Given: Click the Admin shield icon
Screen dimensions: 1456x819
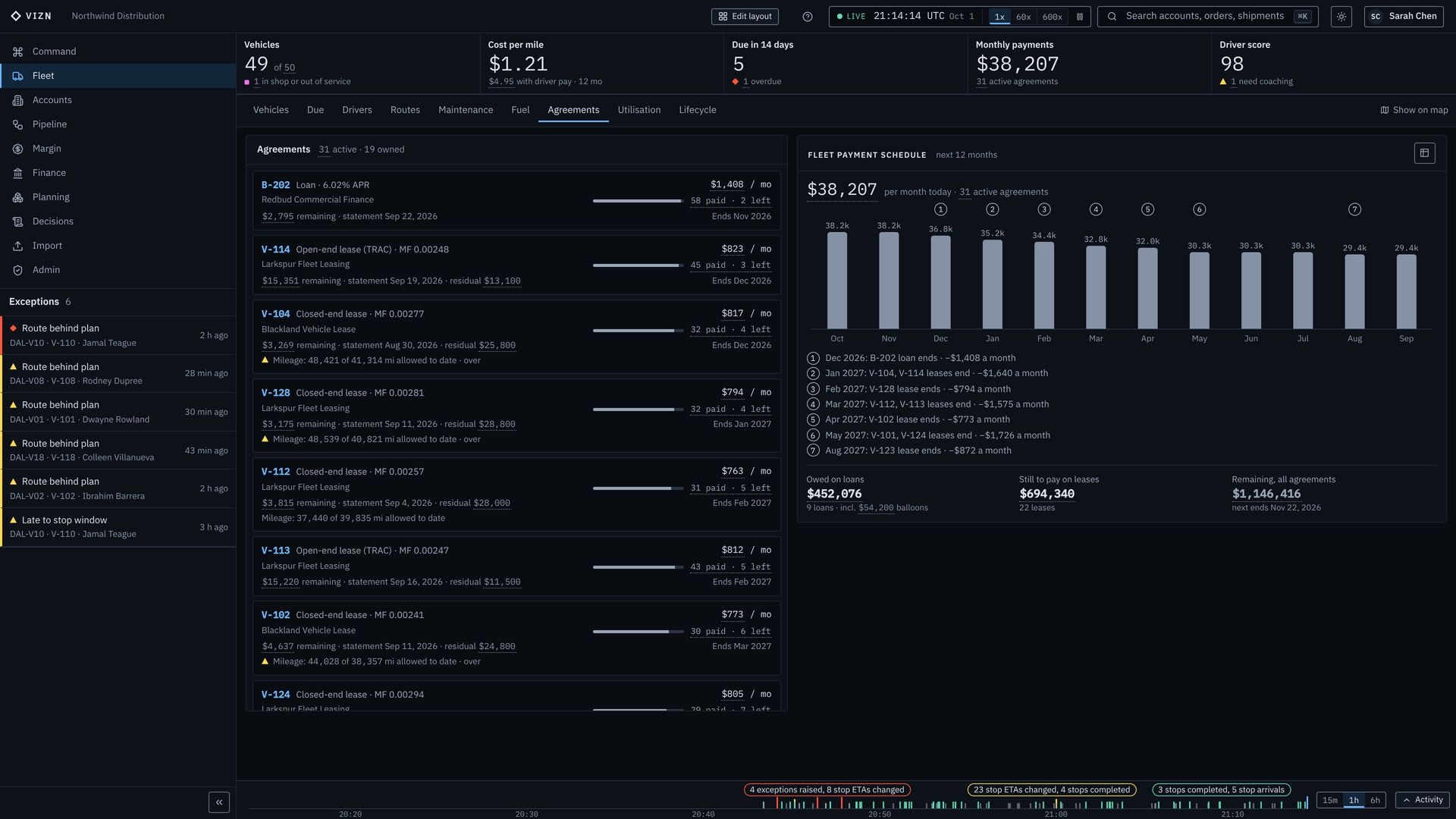Looking at the screenshot, I should pyautogui.click(x=17, y=270).
